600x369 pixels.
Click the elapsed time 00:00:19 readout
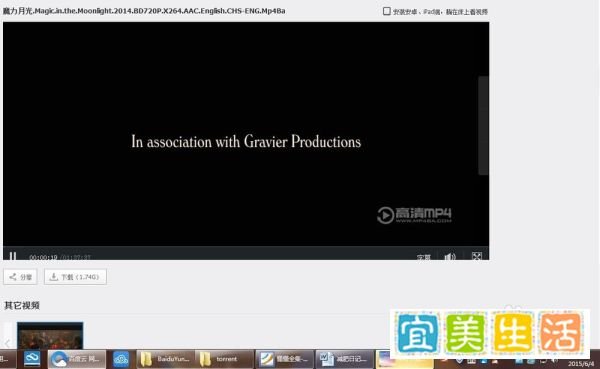(43, 257)
